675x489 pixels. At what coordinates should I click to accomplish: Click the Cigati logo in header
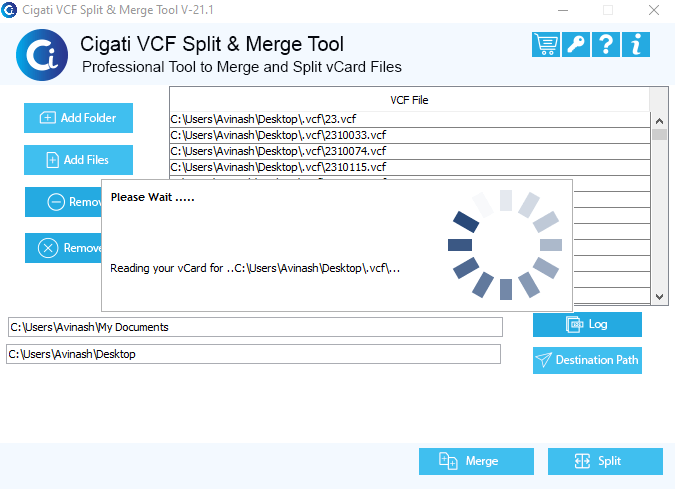coord(42,55)
